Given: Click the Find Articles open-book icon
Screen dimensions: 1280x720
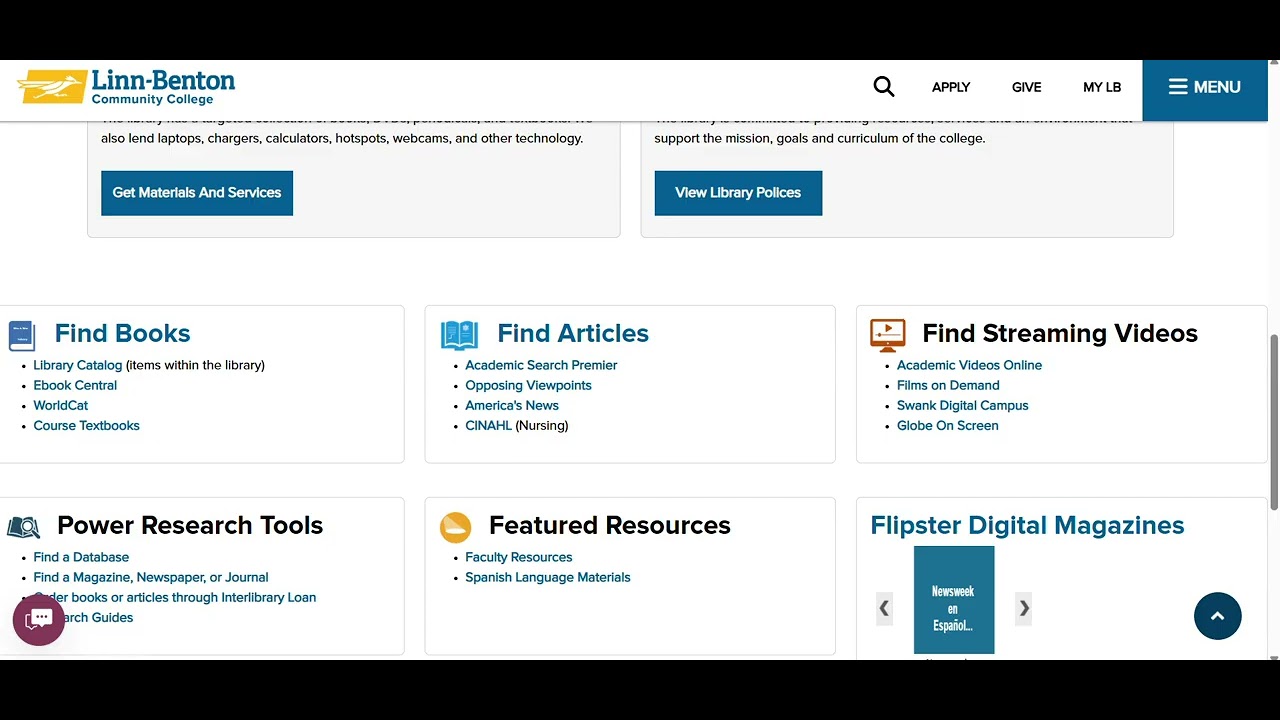Looking at the screenshot, I should (x=460, y=335).
